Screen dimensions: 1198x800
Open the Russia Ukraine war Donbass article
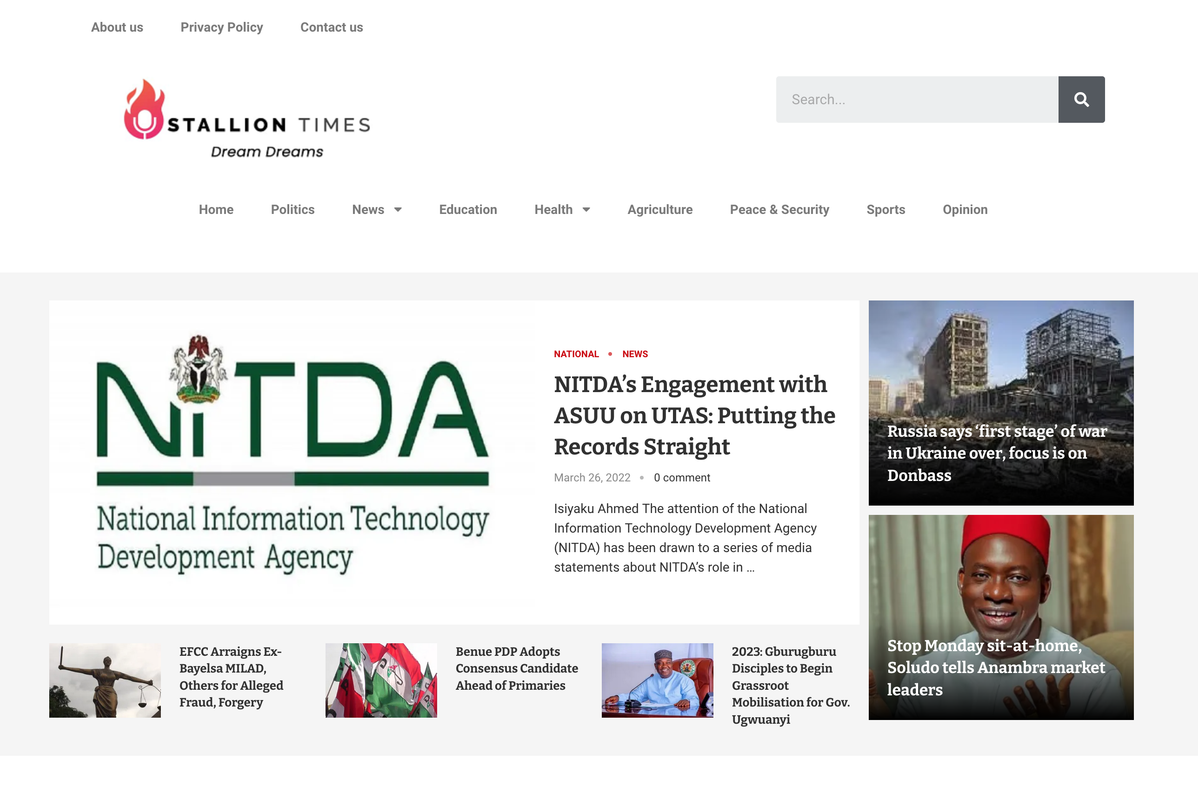click(1001, 403)
